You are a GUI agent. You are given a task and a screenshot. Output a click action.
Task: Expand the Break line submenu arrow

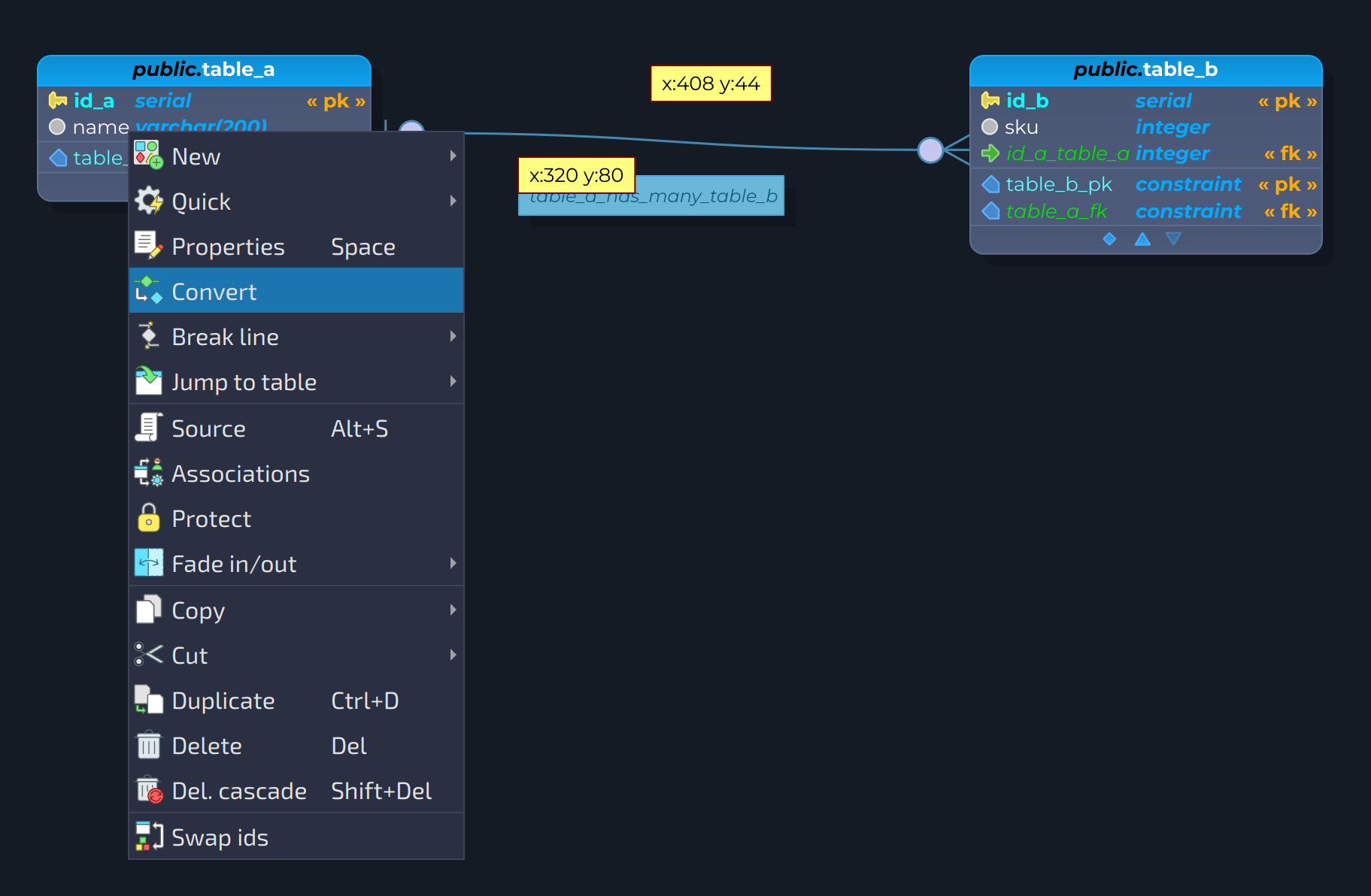[x=453, y=336]
